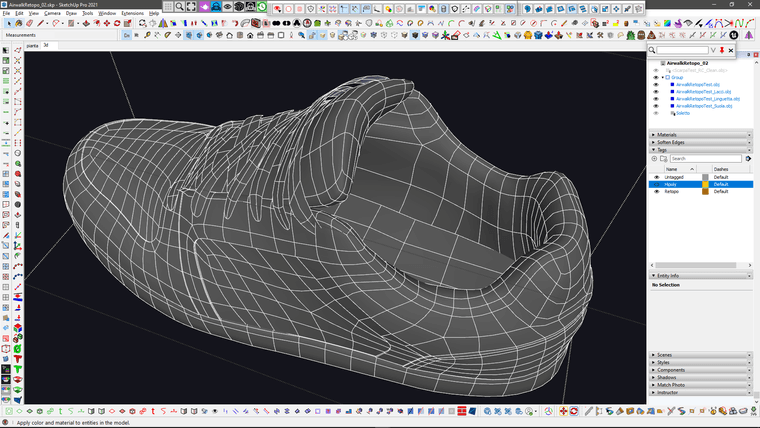
Task: Switch to the pianta scene tab
Action: click(31, 45)
